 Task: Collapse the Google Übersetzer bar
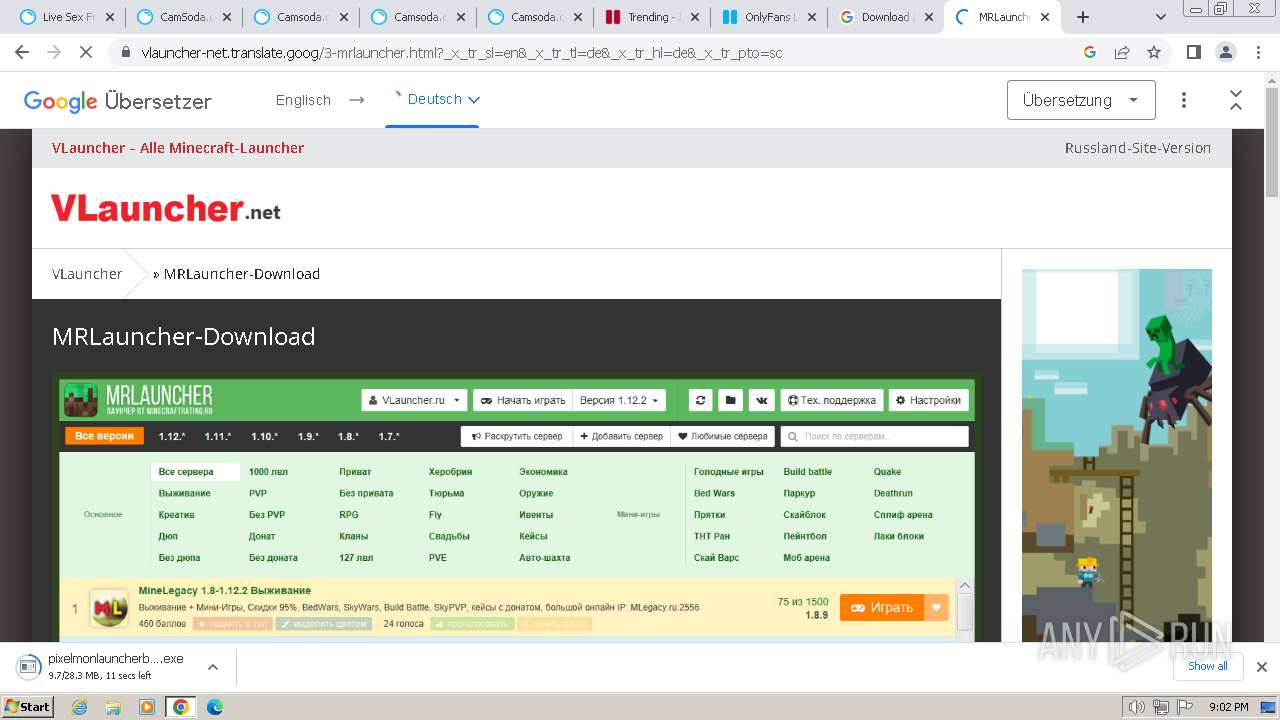coord(1236,100)
